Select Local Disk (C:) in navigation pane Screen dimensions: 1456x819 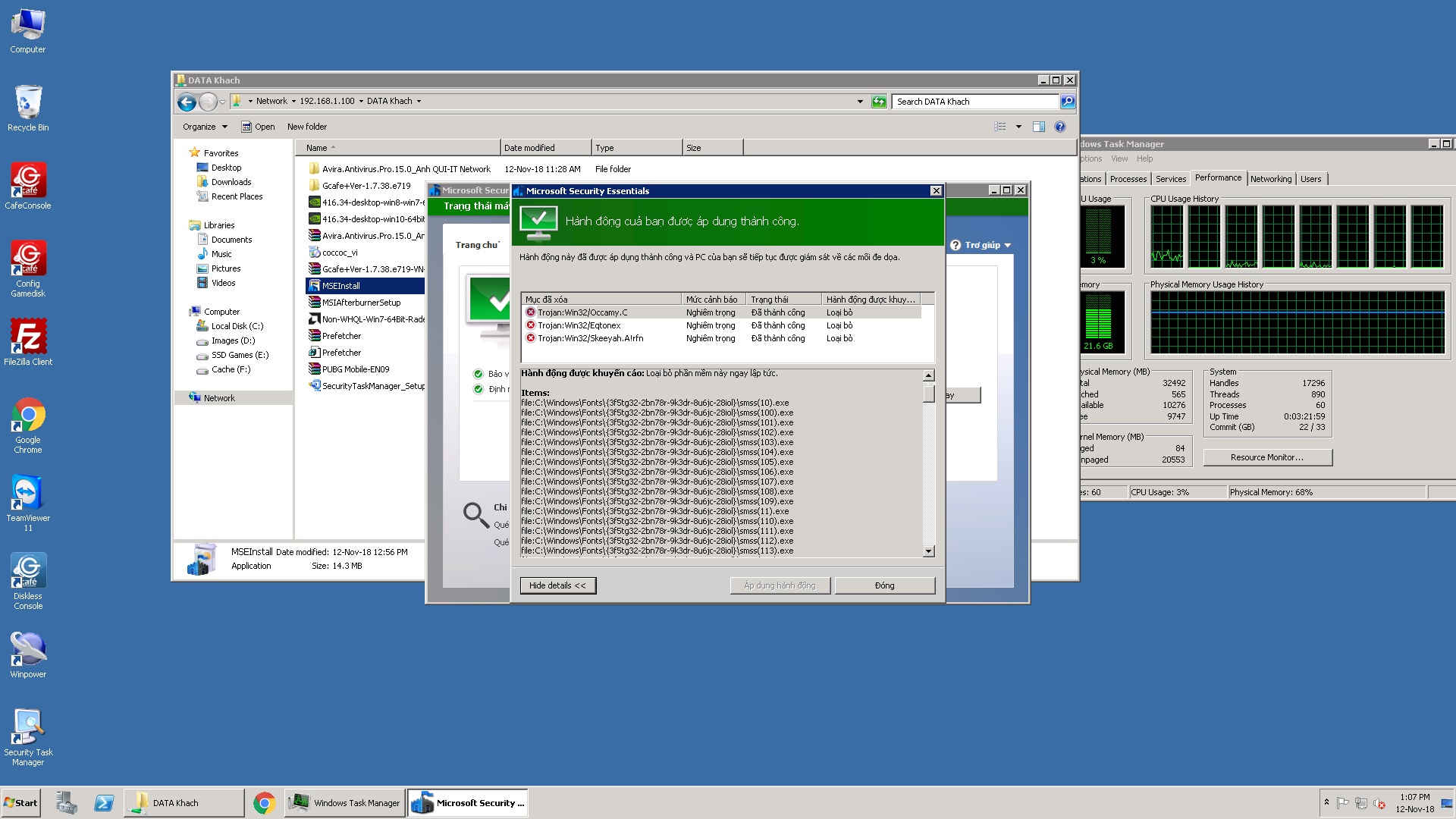(237, 326)
